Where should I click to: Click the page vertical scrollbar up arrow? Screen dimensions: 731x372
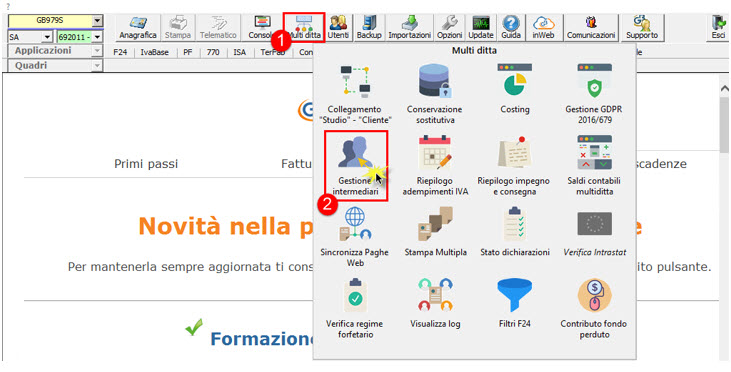point(725,88)
